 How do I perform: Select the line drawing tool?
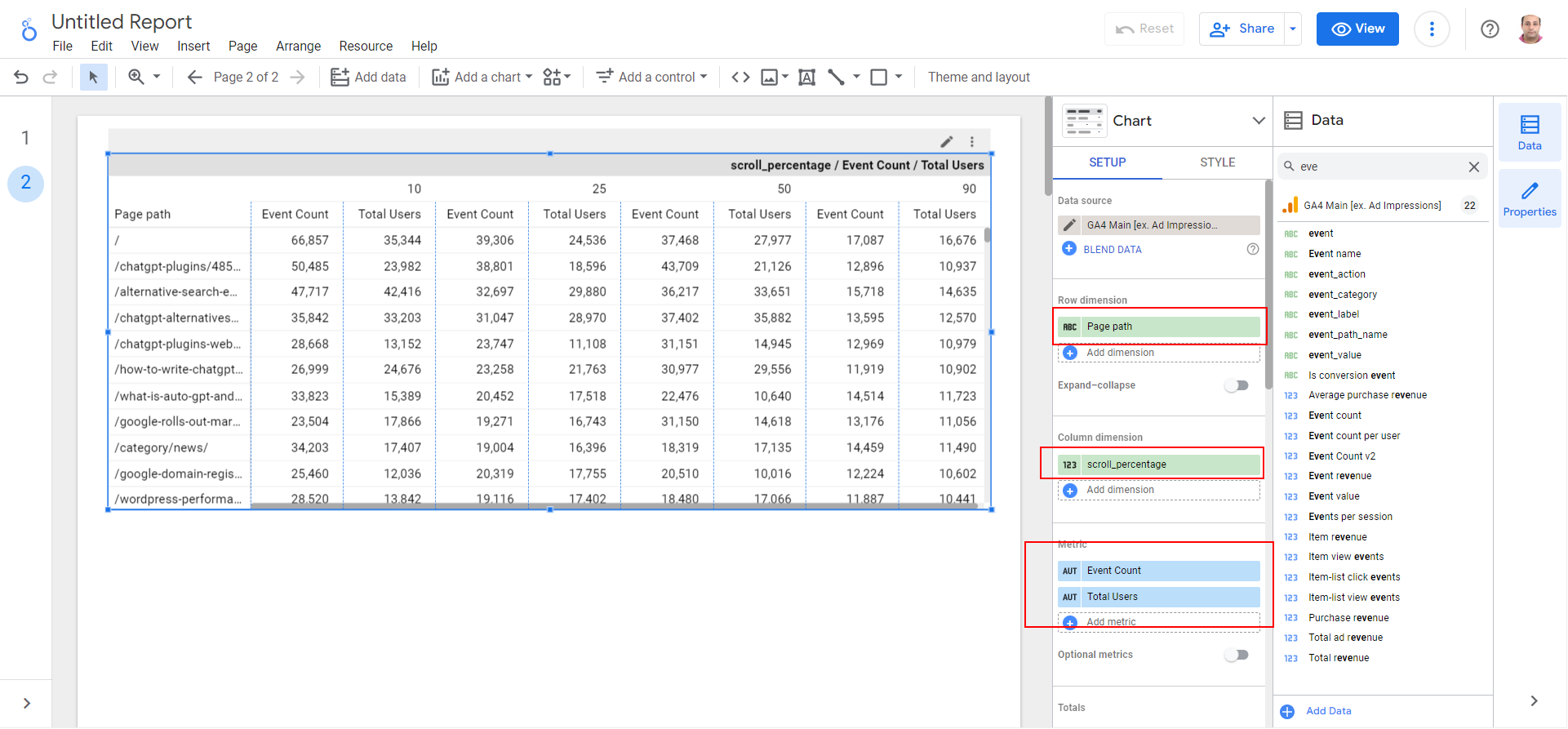[x=836, y=77]
